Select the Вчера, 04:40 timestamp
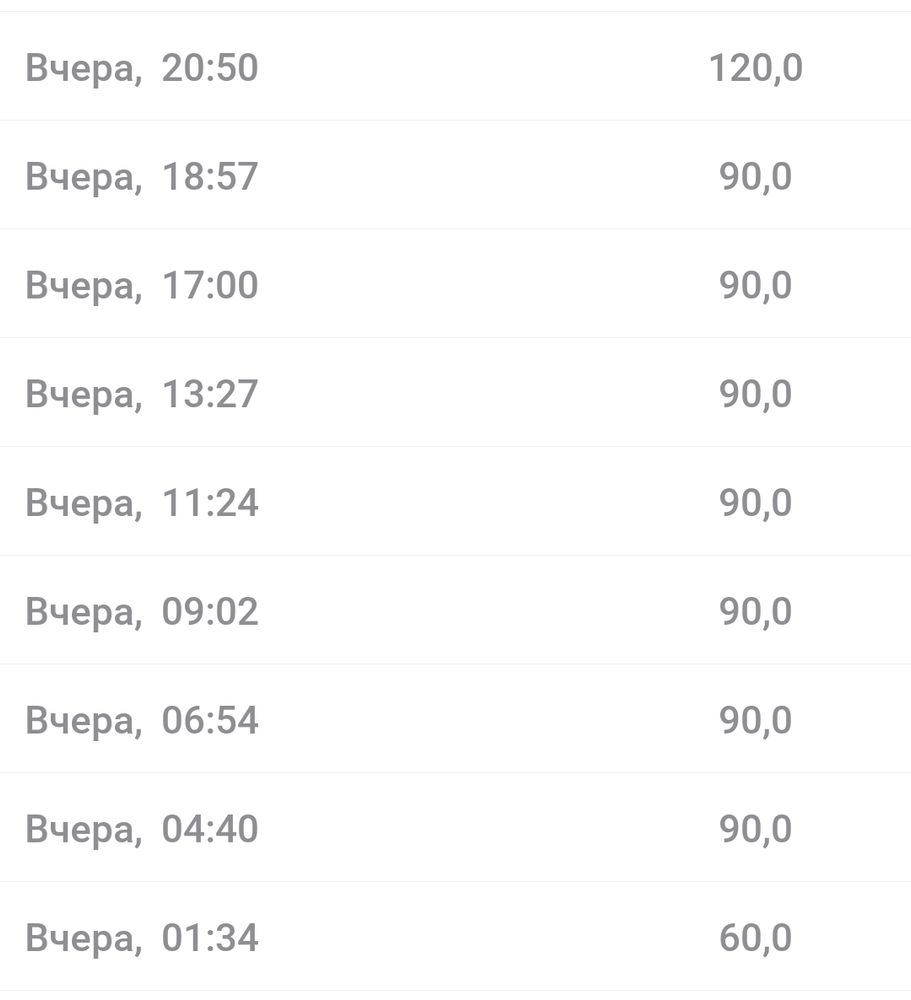The image size is (911, 1000). click(142, 830)
